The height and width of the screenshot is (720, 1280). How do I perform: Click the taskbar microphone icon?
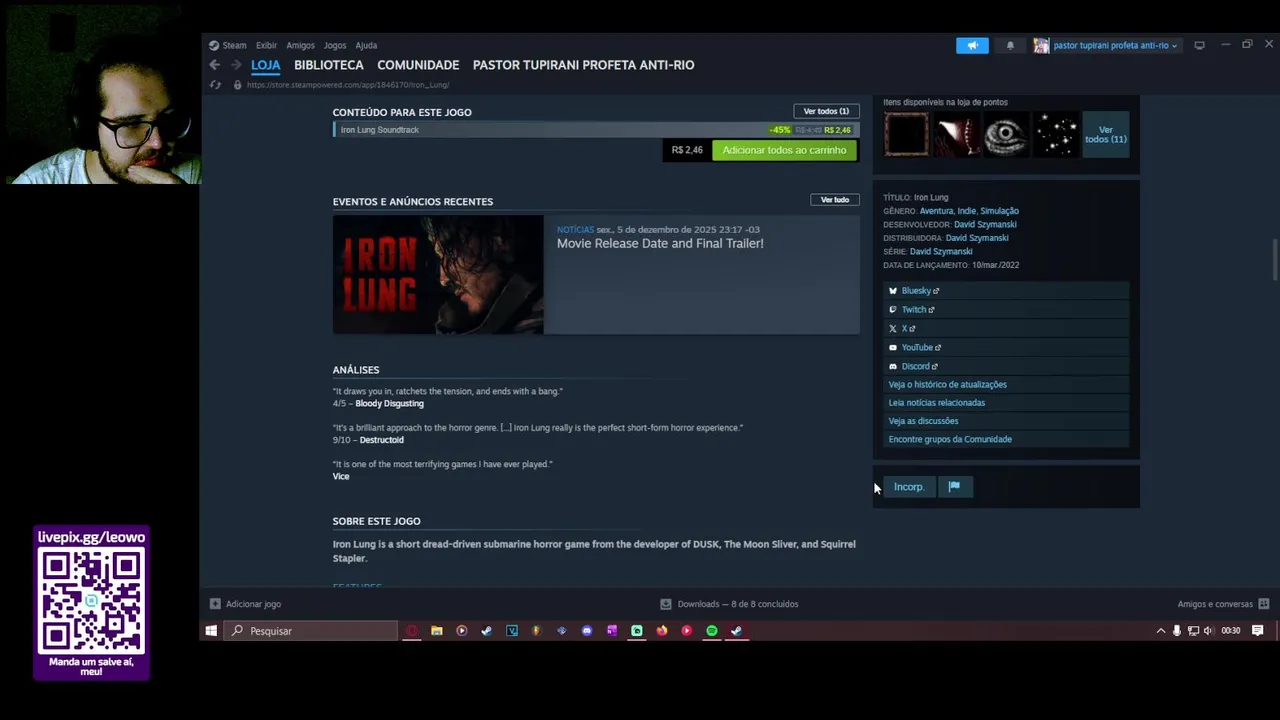1177,631
